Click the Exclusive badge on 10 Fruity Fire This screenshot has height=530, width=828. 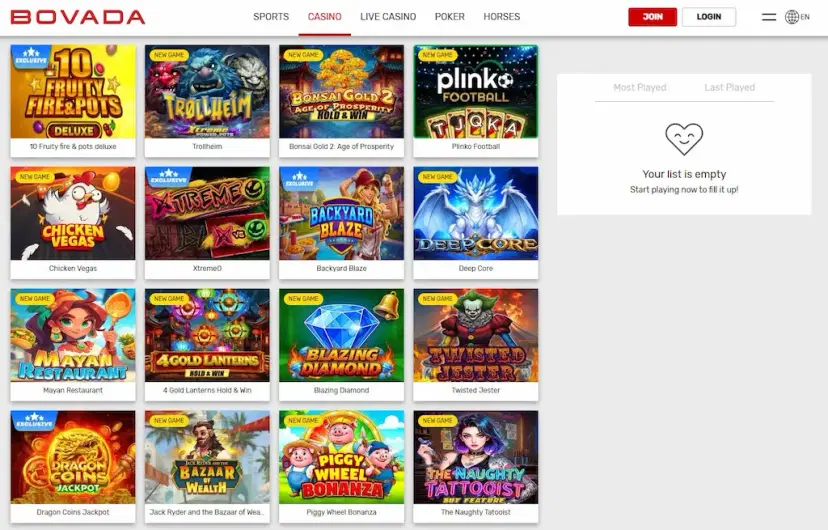pos(32,55)
